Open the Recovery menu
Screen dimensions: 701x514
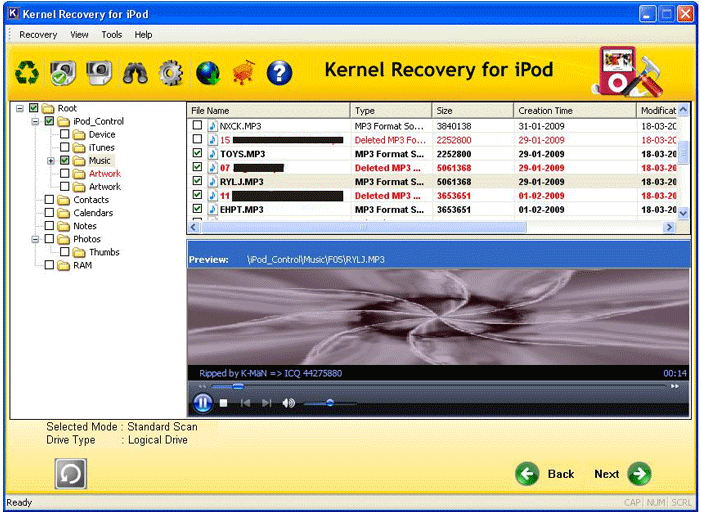(x=38, y=34)
